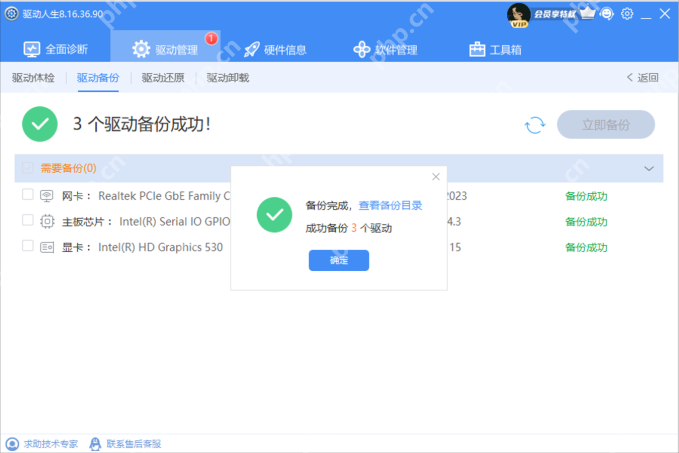Go back using the 返回 link
Screen dimensions: 679x453
[643, 78]
